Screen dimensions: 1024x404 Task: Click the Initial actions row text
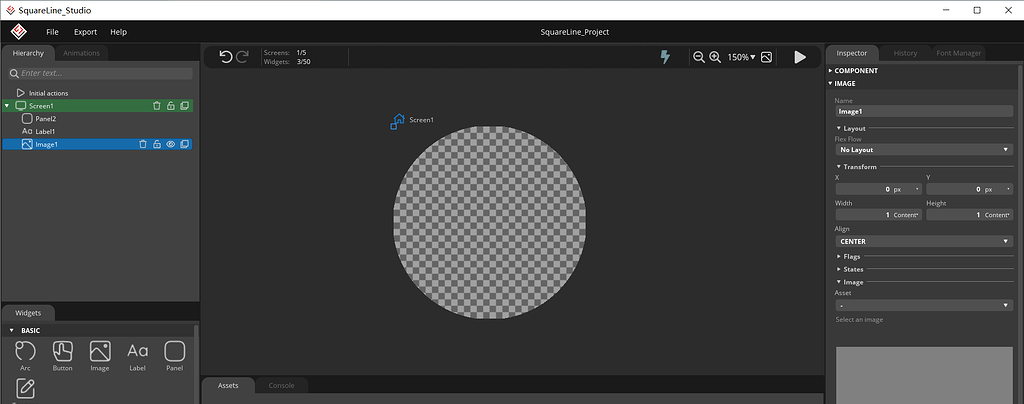click(48, 93)
